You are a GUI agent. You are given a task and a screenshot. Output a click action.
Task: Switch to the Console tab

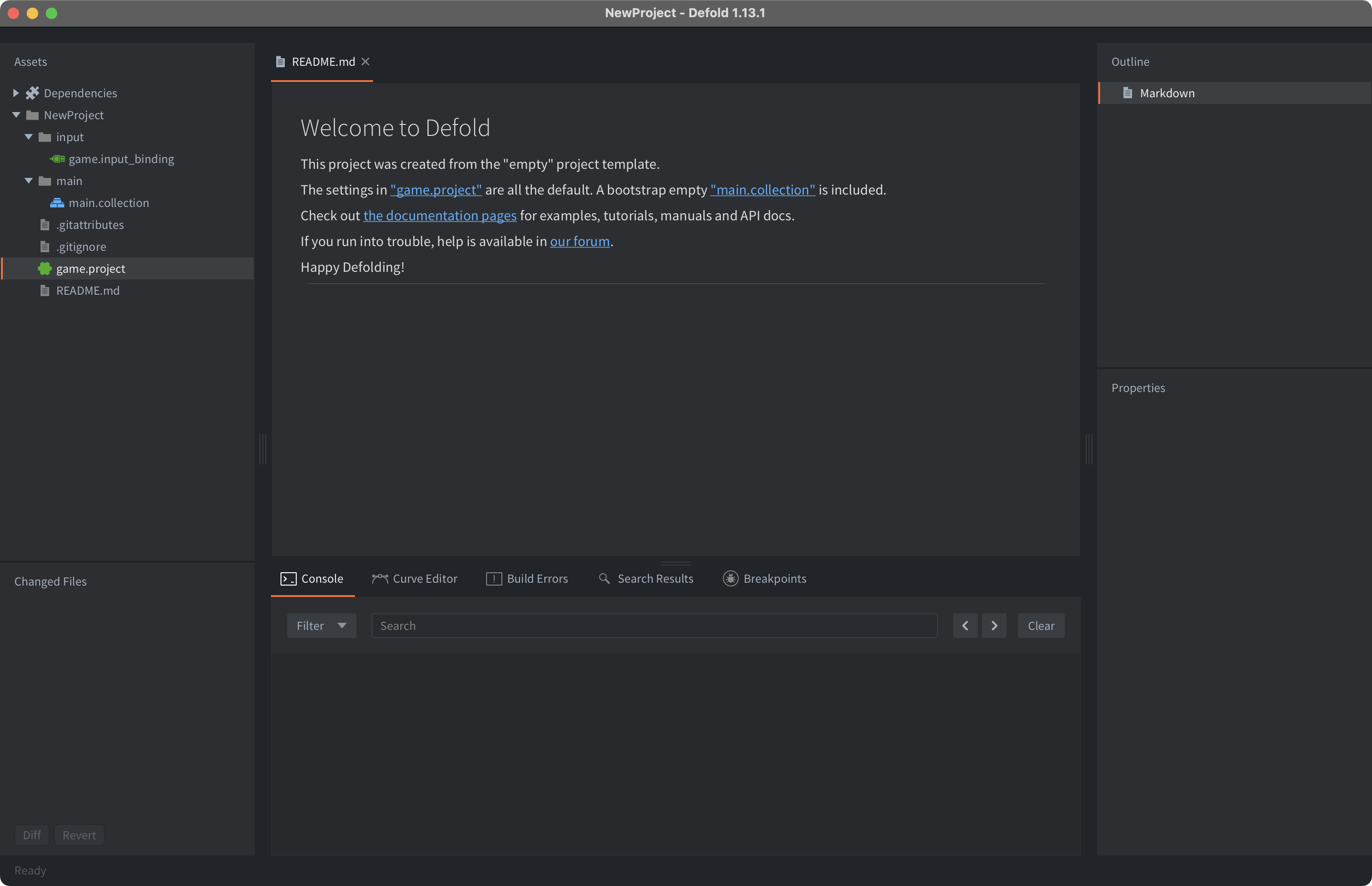pyautogui.click(x=312, y=578)
